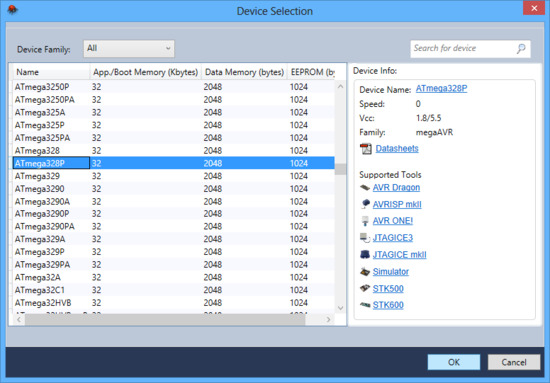Select the ATmega329PA row
Image resolution: width=550 pixels, height=383 pixels.
174,264
